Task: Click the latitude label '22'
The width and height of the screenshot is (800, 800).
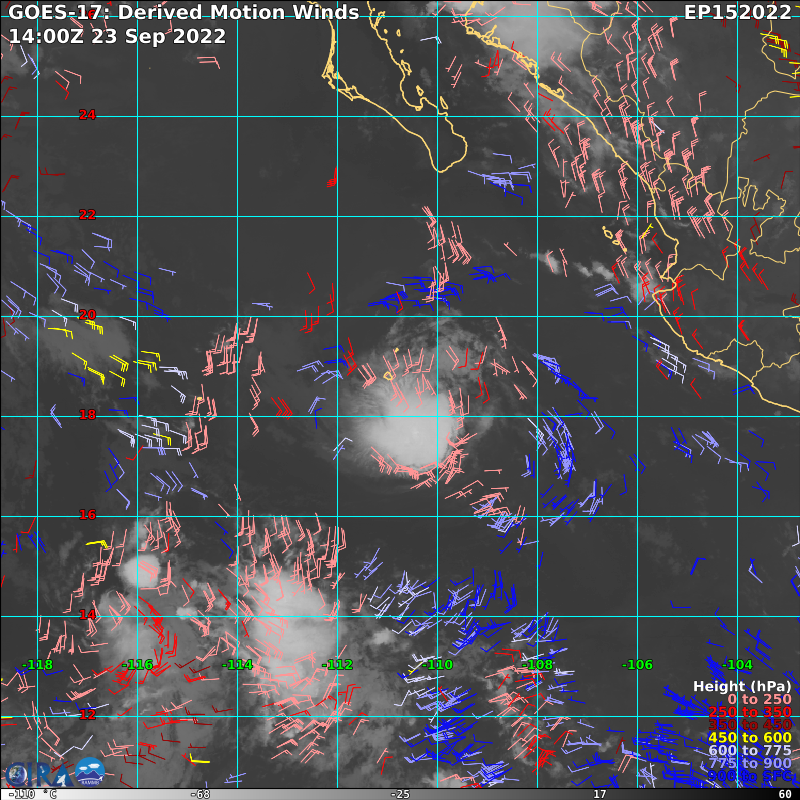Action: pos(87,215)
